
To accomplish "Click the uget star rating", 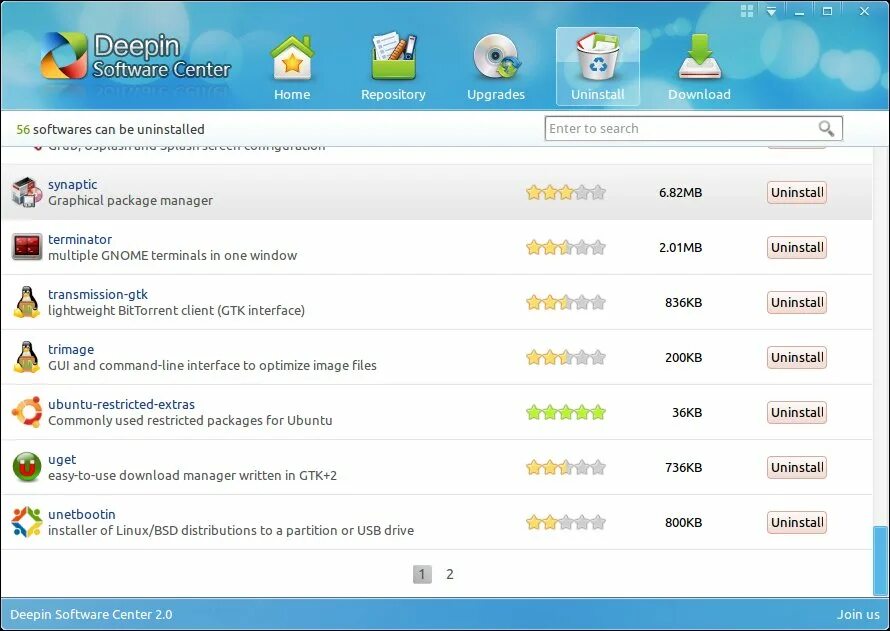I will (x=566, y=468).
